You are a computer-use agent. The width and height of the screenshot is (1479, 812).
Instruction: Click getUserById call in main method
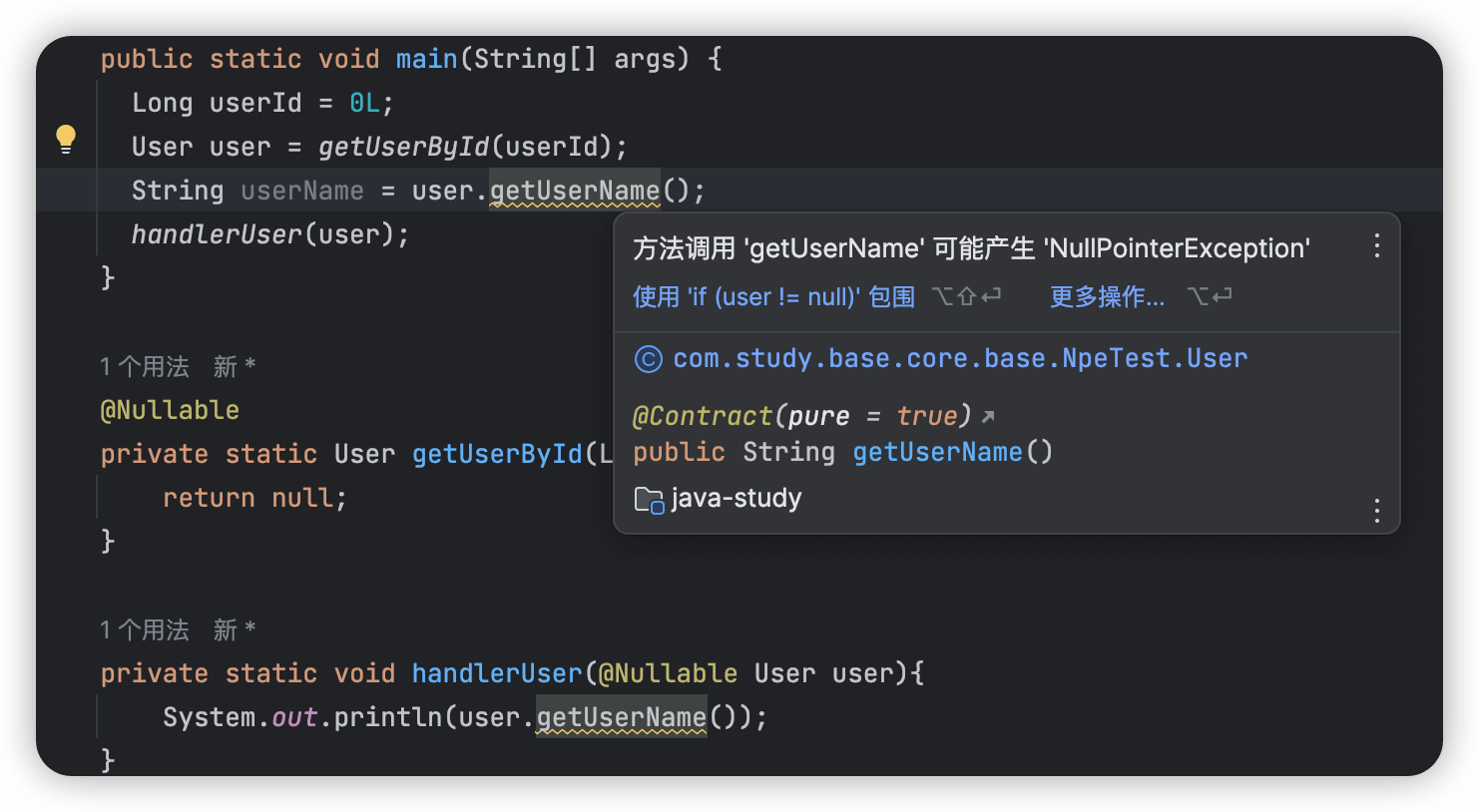[404, 147]
